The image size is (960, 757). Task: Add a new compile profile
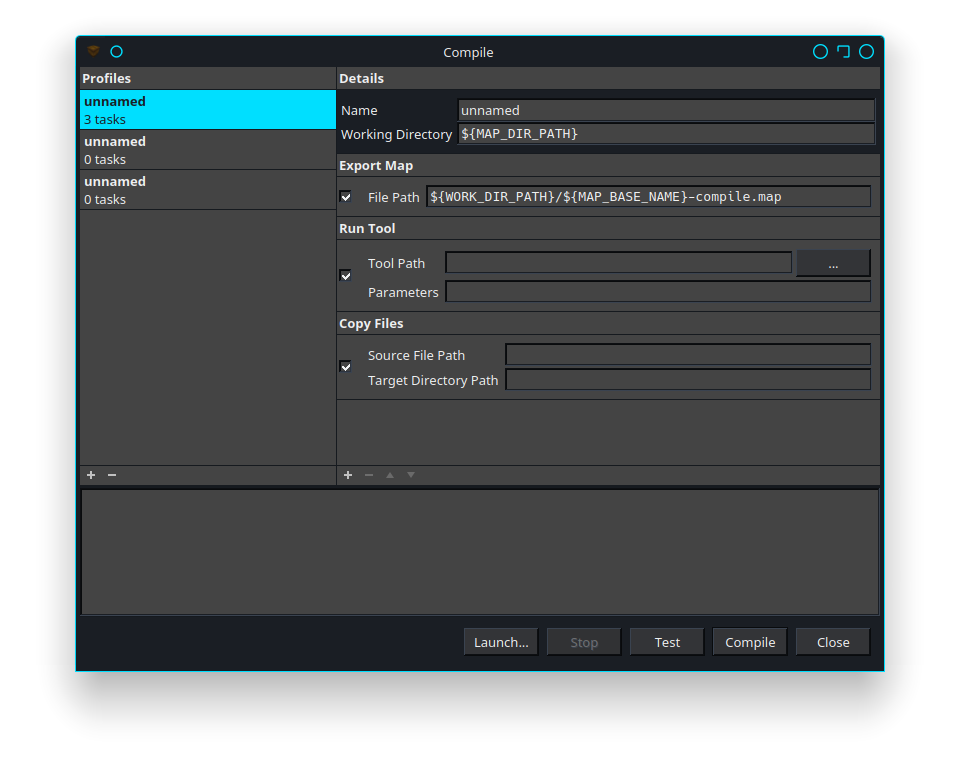(x=90, y=475)
